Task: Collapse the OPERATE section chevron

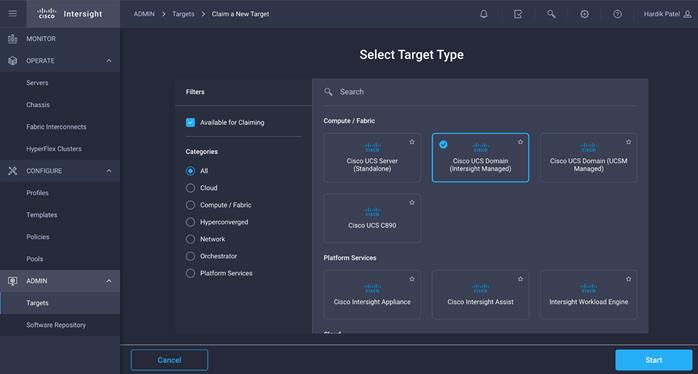Action: click(109, 61)
